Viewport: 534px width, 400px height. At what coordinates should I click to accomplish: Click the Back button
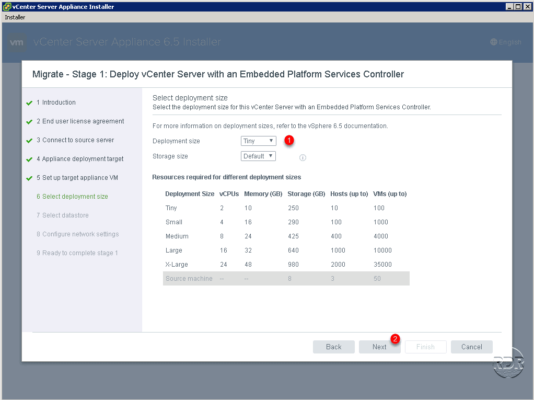coord(333,347)
